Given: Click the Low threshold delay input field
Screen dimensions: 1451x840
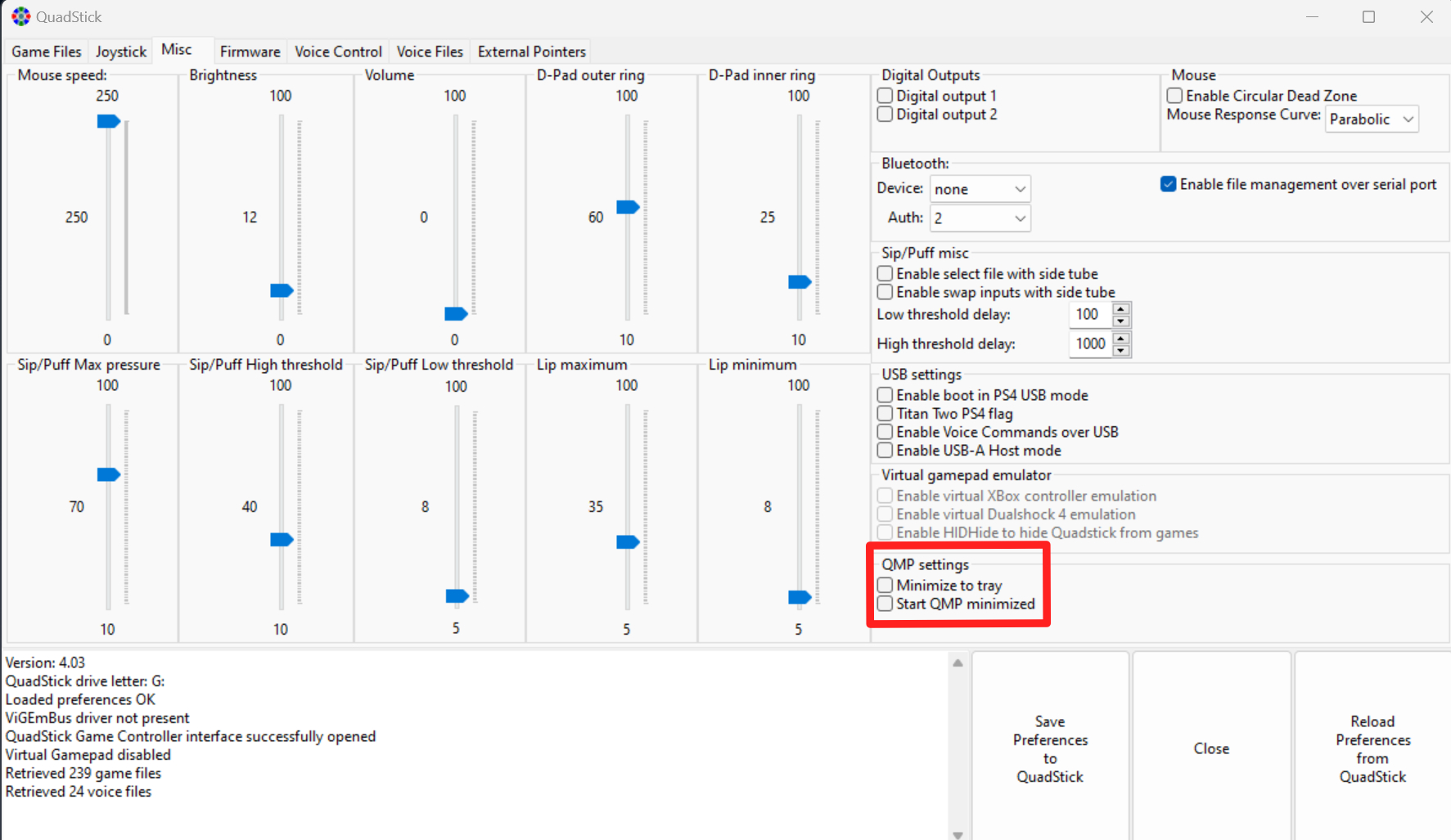Looking at the screenshot, I should [x=1088, y=315].
